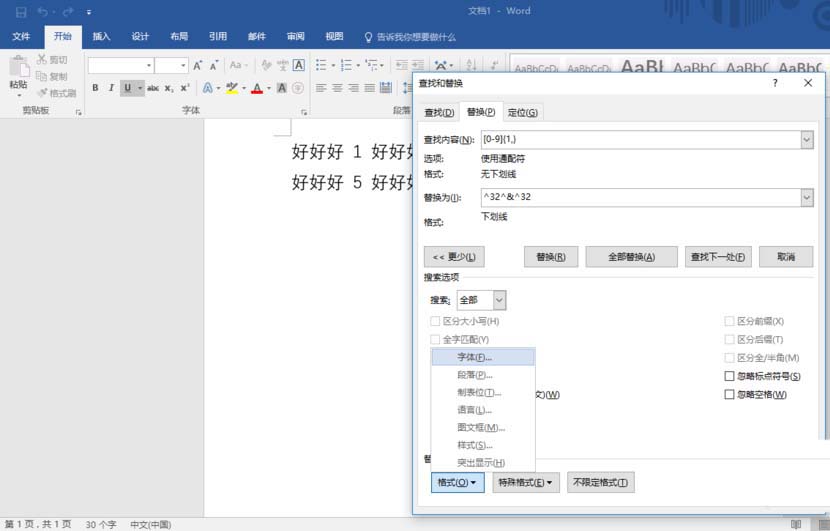
Task: Enable 忽略标点符号 checkbox
Action: tap(729, 376)
